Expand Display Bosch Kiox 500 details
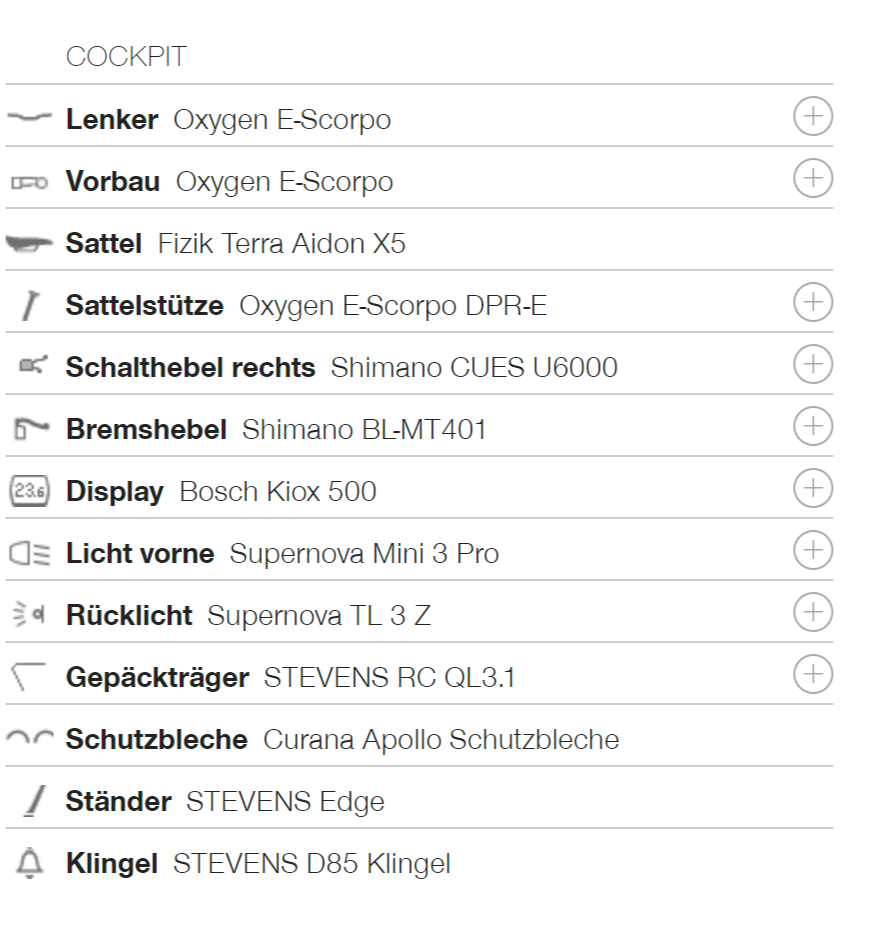The height and width of the screenshot is (949, 891). click(x=813, y=488)
